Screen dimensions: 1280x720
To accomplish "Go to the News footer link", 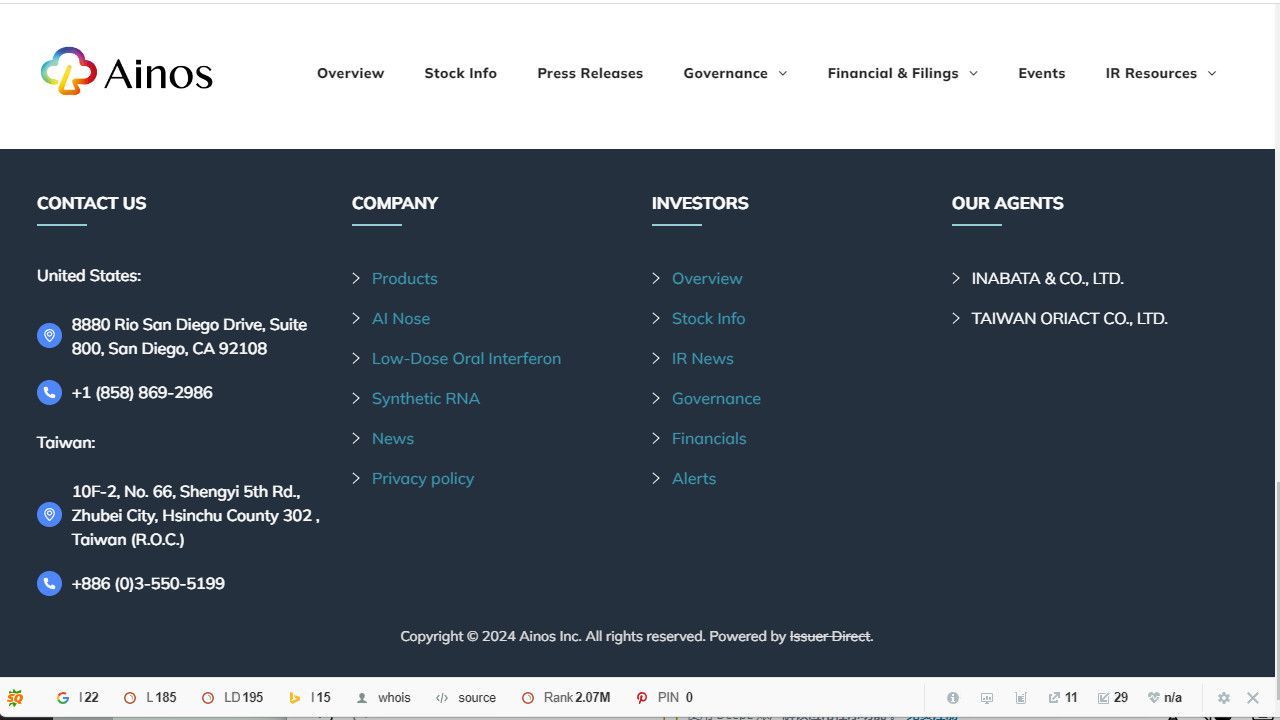I will 393,438.
